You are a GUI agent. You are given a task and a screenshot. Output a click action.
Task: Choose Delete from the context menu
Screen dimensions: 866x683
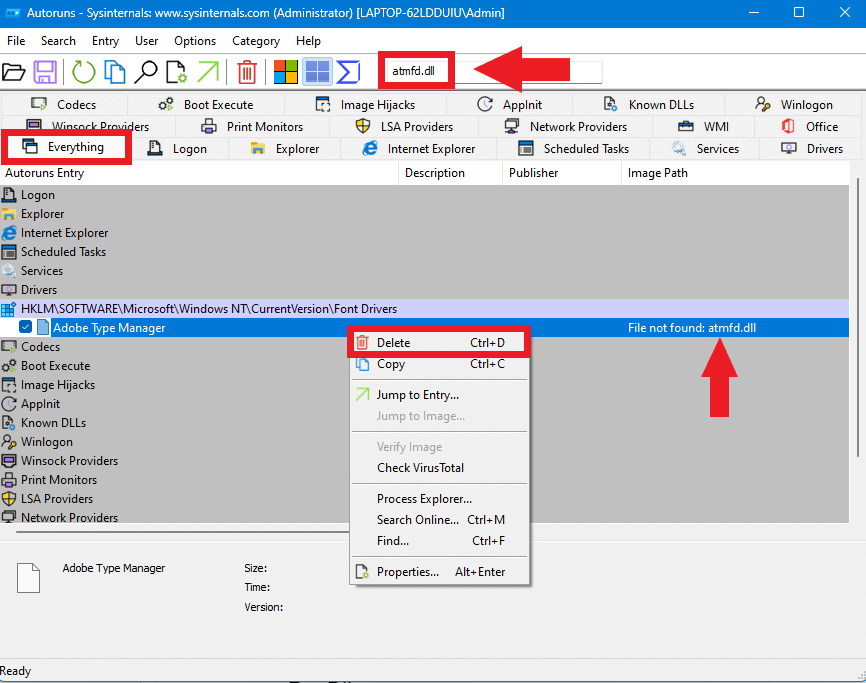[x=440, y=342]
